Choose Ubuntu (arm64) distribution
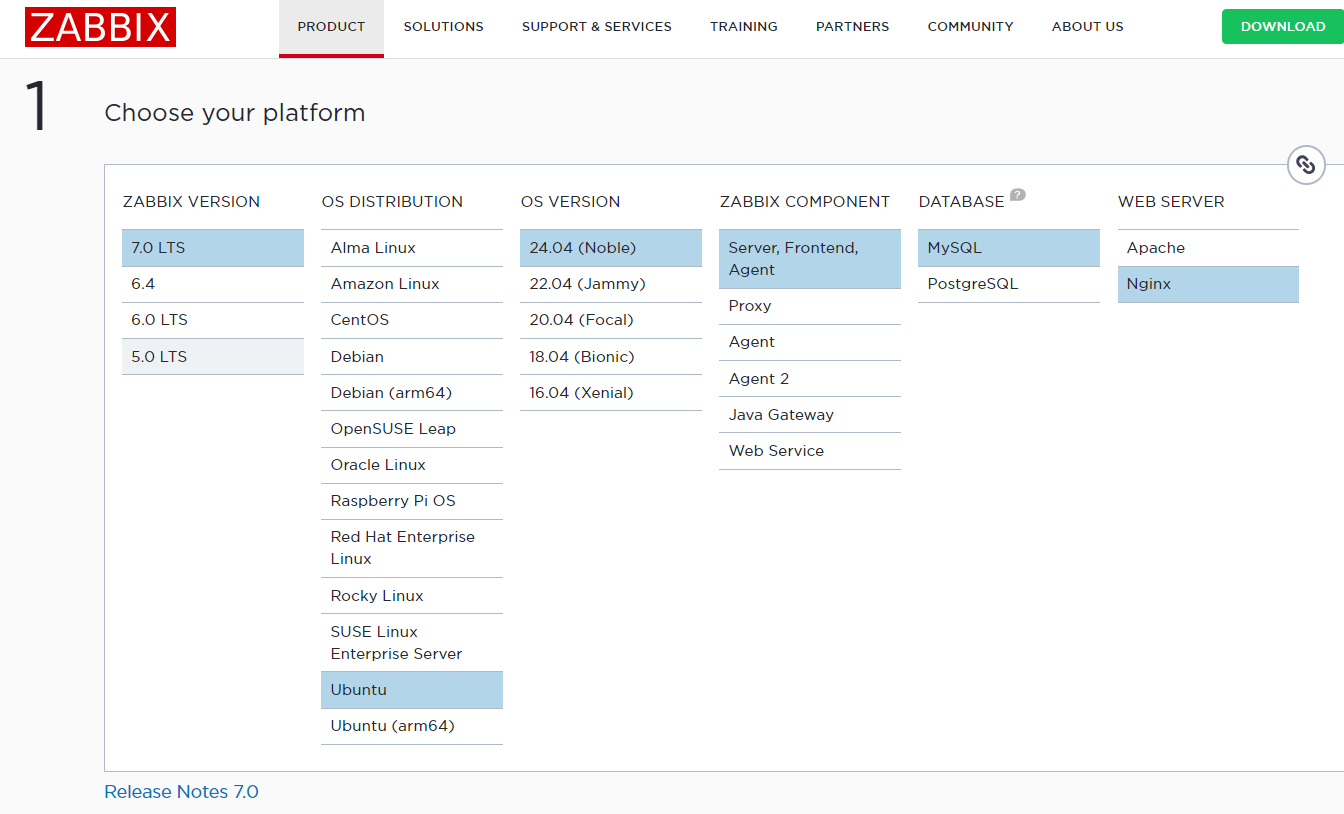Viewport: 1344px width, 814px height. (412, 726)
